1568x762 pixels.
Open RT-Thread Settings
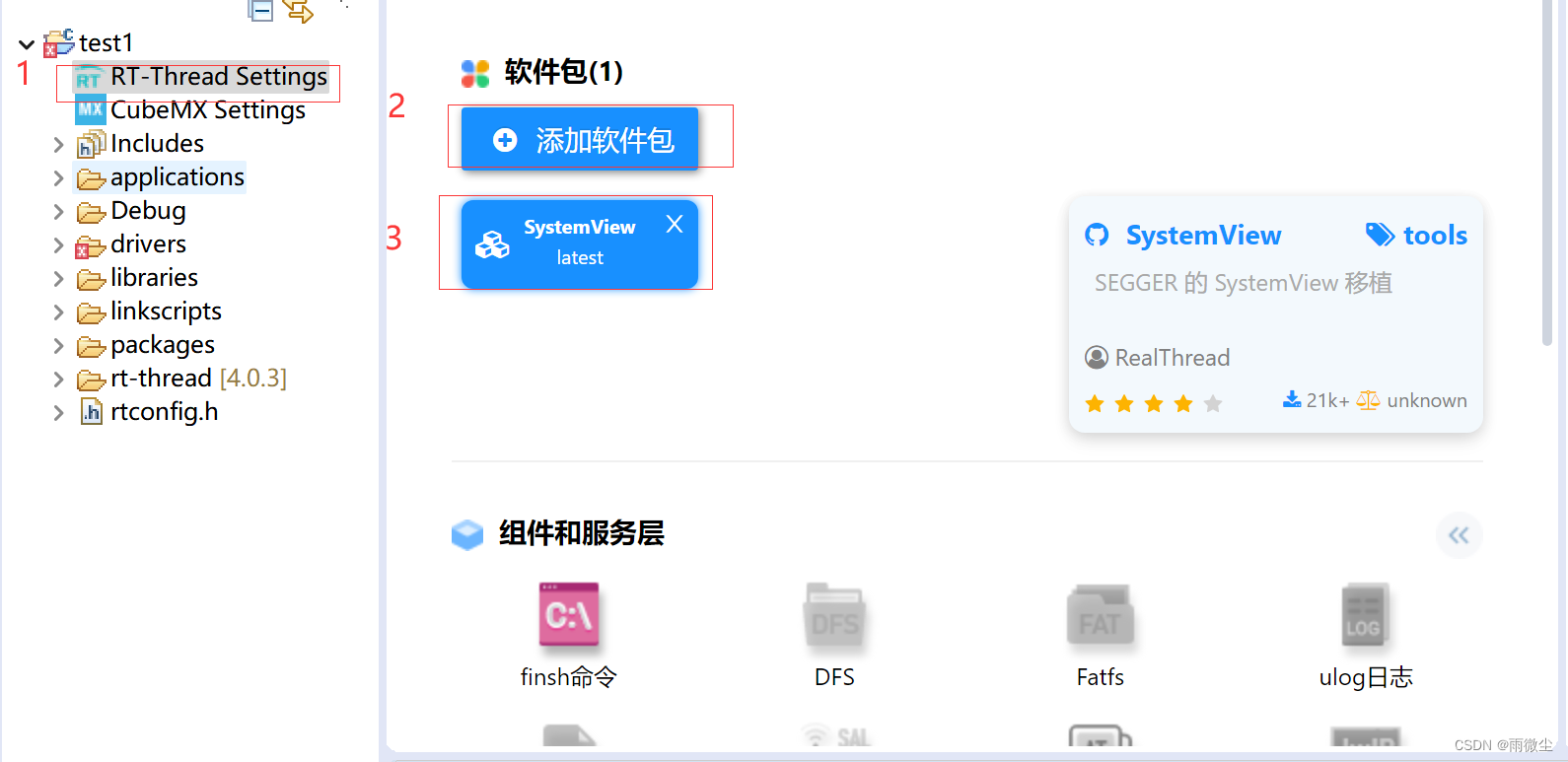[x=219, y=77]
